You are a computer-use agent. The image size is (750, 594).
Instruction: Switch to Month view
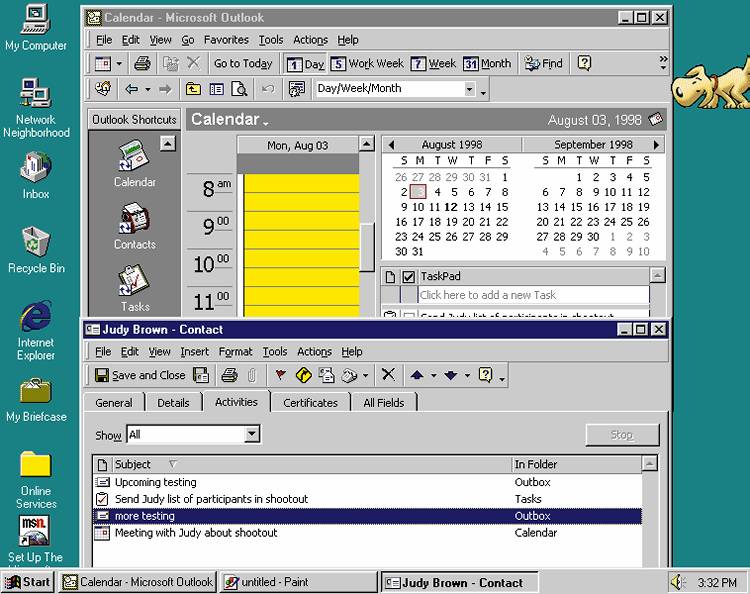487,64
